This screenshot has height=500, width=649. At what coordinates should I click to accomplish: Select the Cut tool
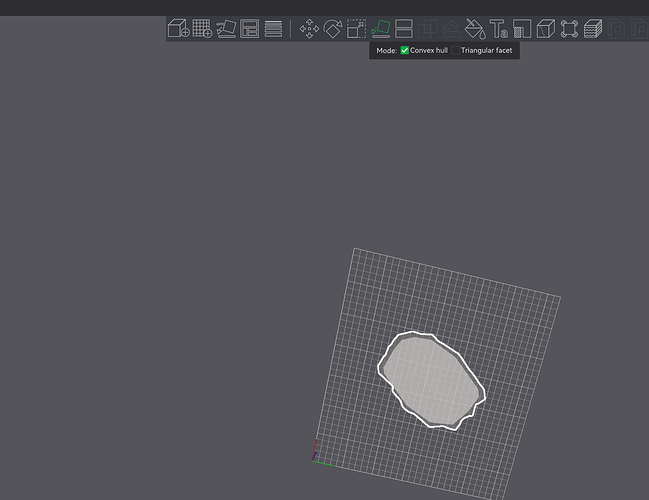click(x=404, y=29)
